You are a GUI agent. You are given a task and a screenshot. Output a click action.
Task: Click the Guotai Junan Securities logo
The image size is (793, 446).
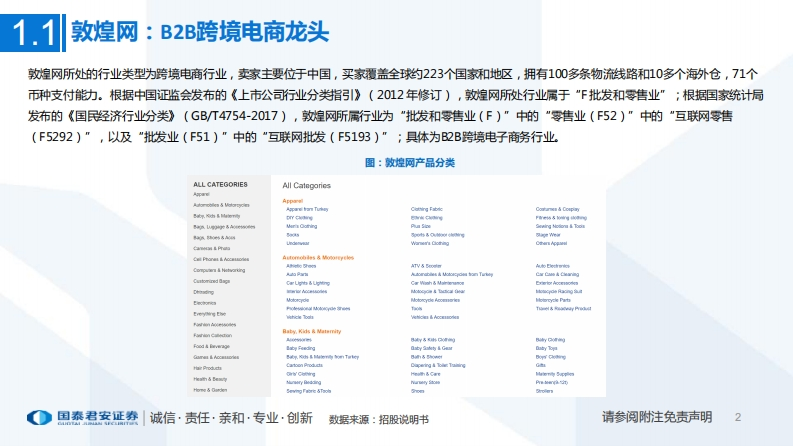[x=83, y=418]
